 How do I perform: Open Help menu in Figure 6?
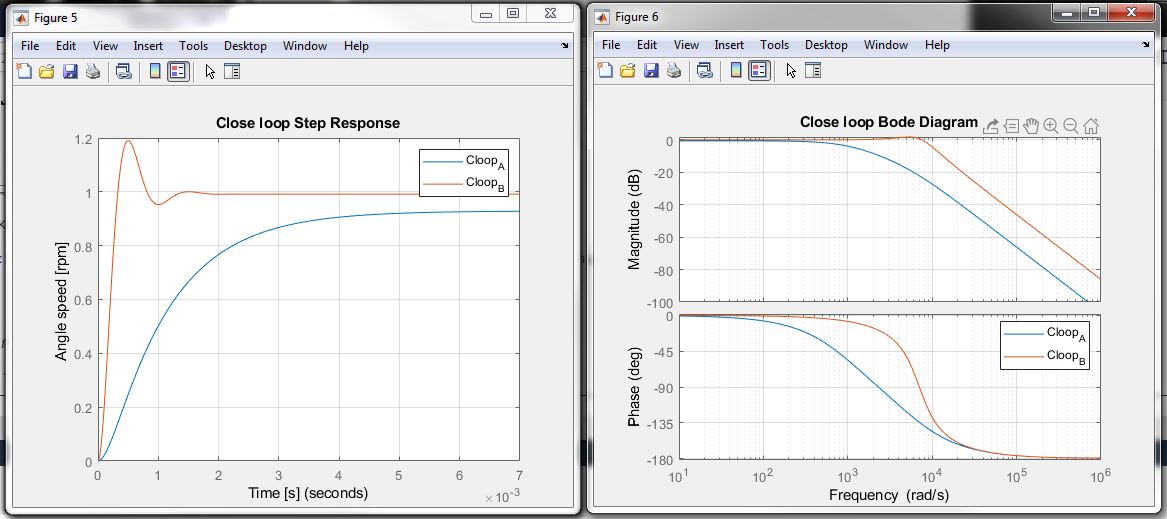[x=938, y=45]
